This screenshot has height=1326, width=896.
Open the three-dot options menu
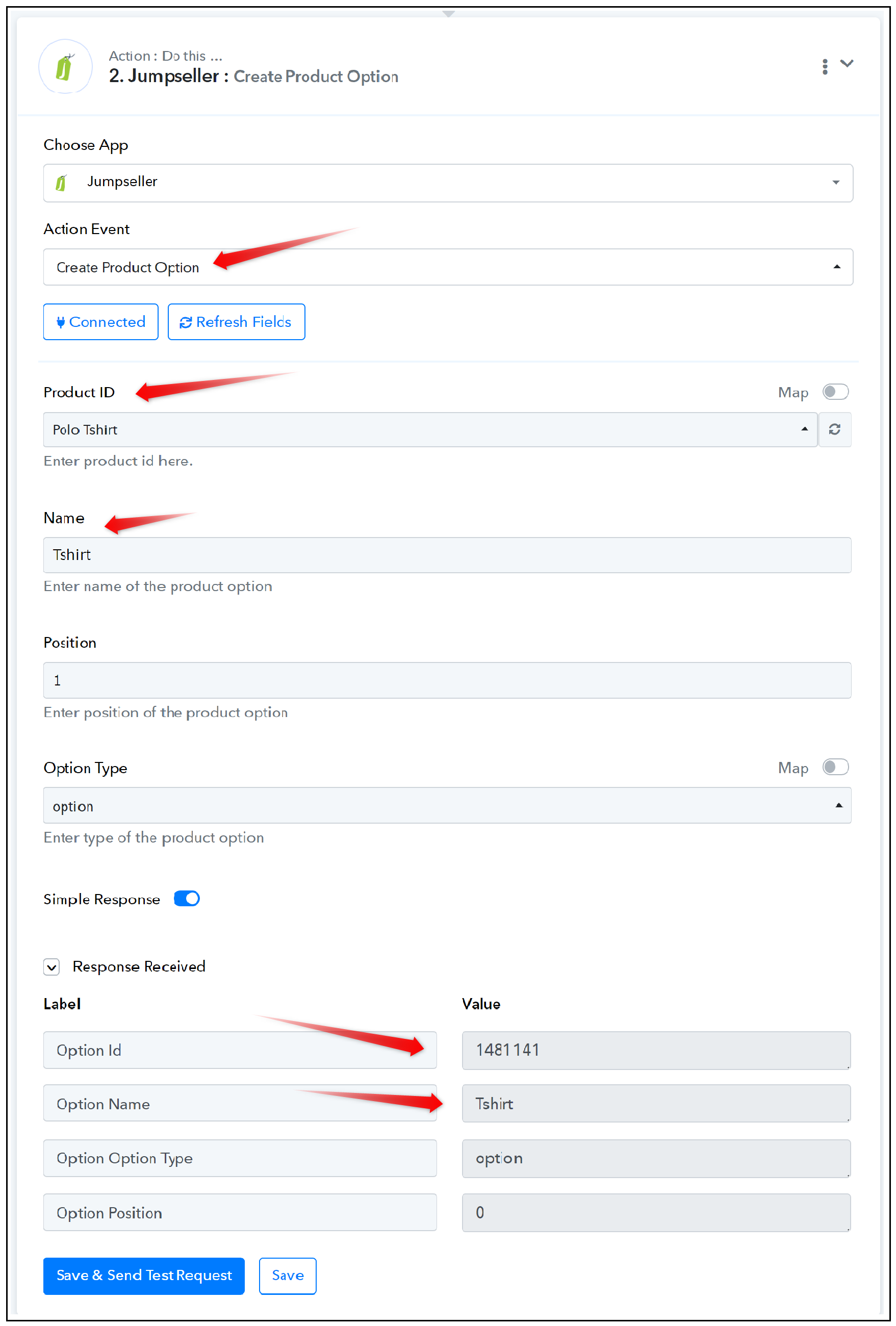click(825, 67)
